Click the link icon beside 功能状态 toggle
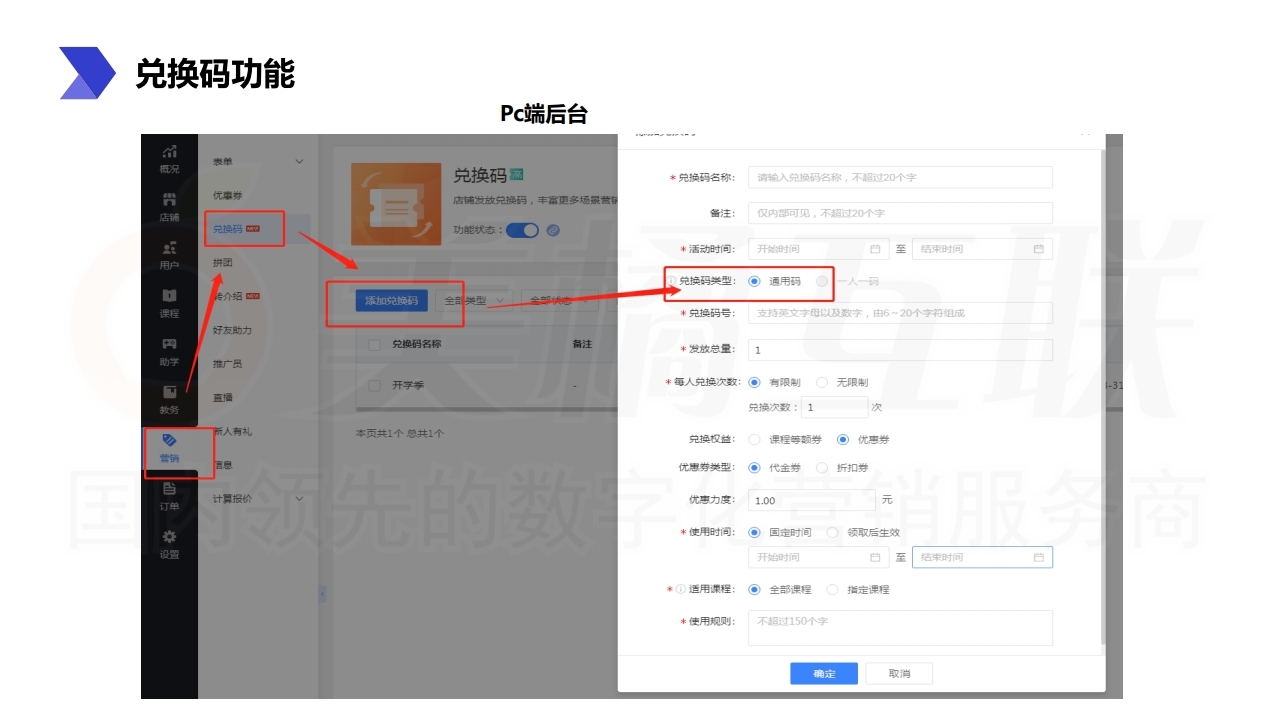 click(553, 230)
